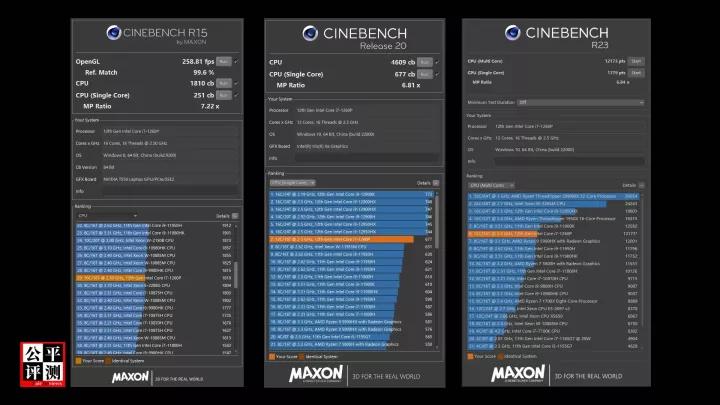The height and width of the screenshot is (405, 720).
Task: Toggle the CPU test checkbox in R15
Action: pos(236,83)
